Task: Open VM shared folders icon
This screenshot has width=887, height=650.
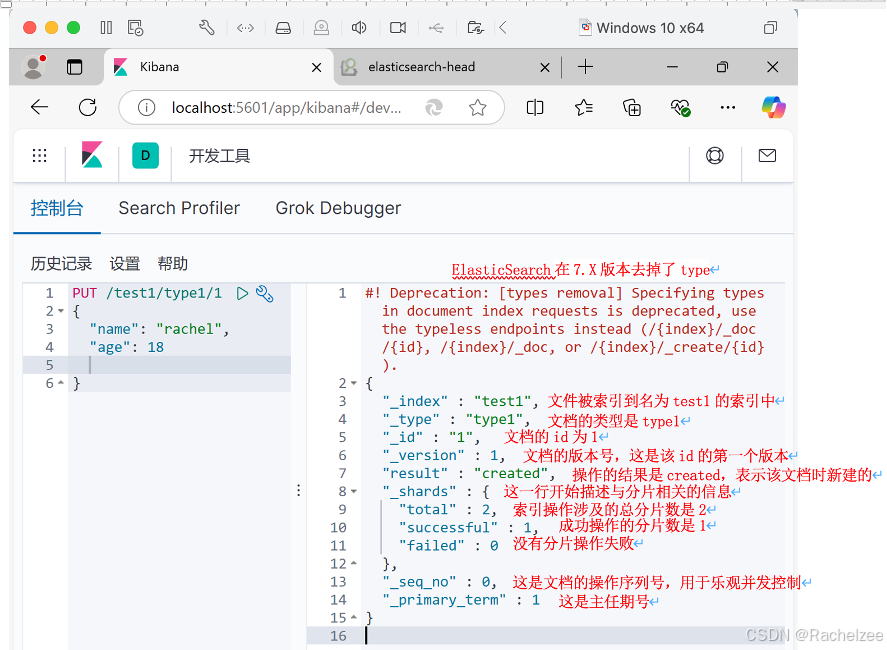Action: point(475,28)
